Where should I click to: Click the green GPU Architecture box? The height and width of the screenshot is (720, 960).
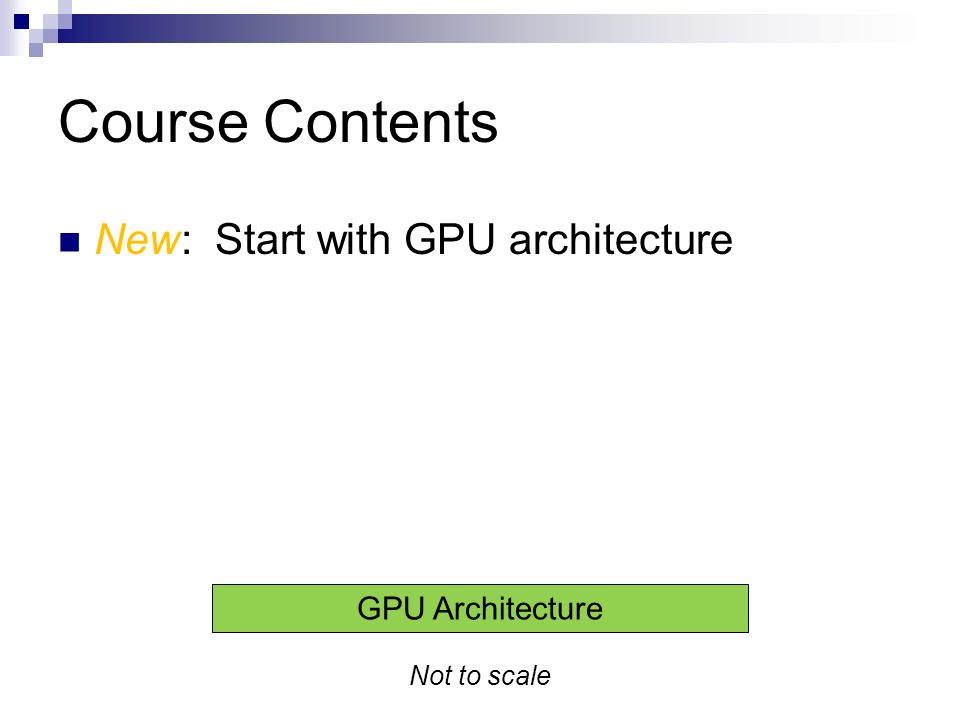coord(480,608)
